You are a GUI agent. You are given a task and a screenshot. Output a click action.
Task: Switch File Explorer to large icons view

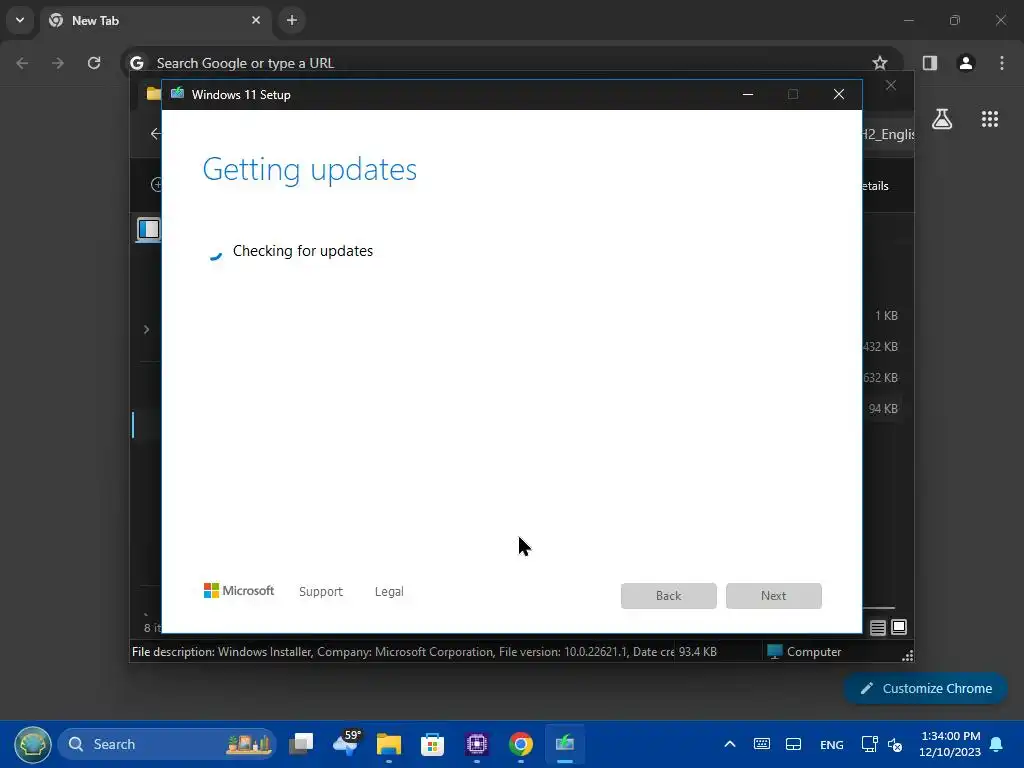(899, 627)
